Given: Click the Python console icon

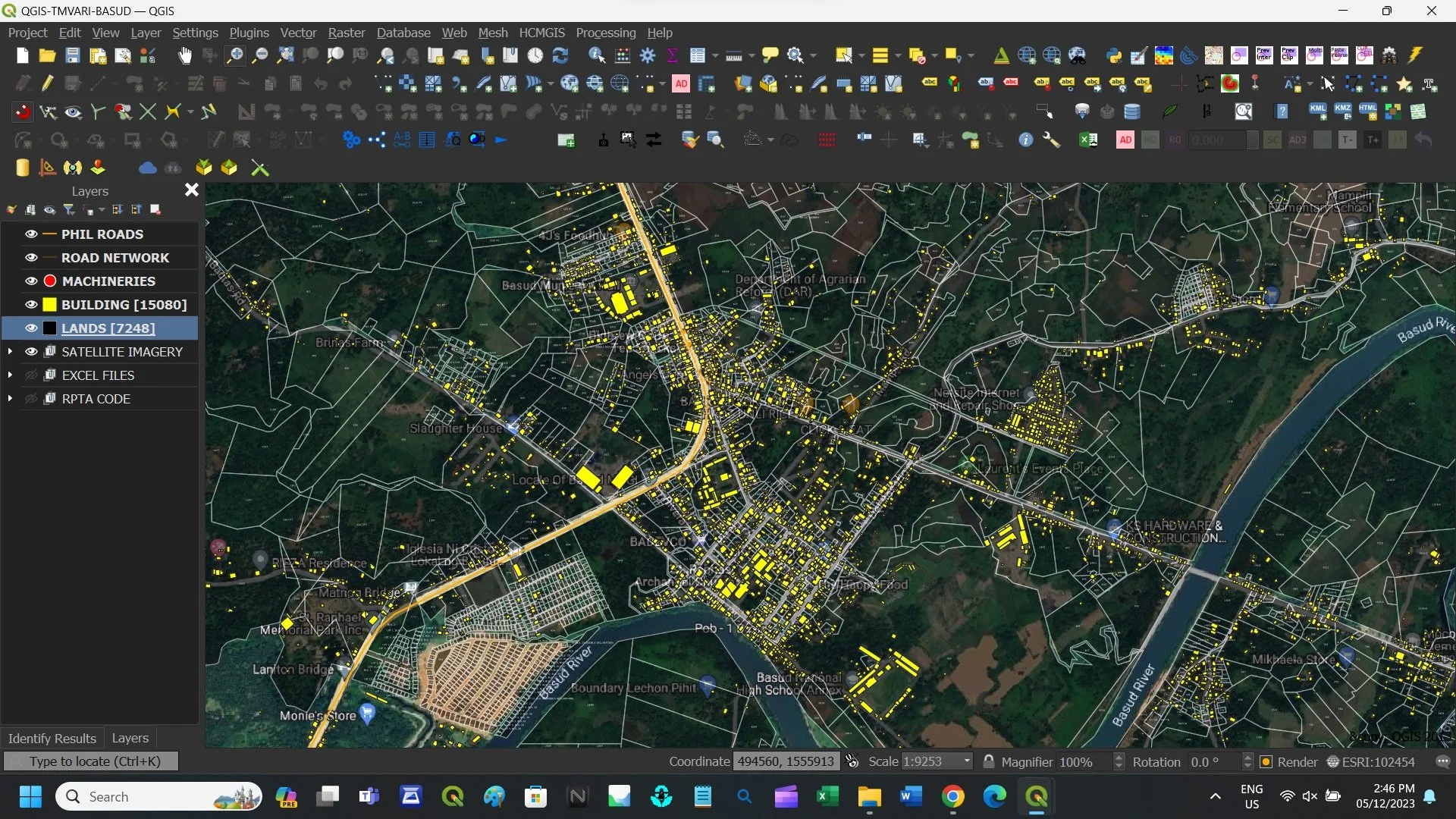Looking at the screenshot, I should pos(1113,55).
